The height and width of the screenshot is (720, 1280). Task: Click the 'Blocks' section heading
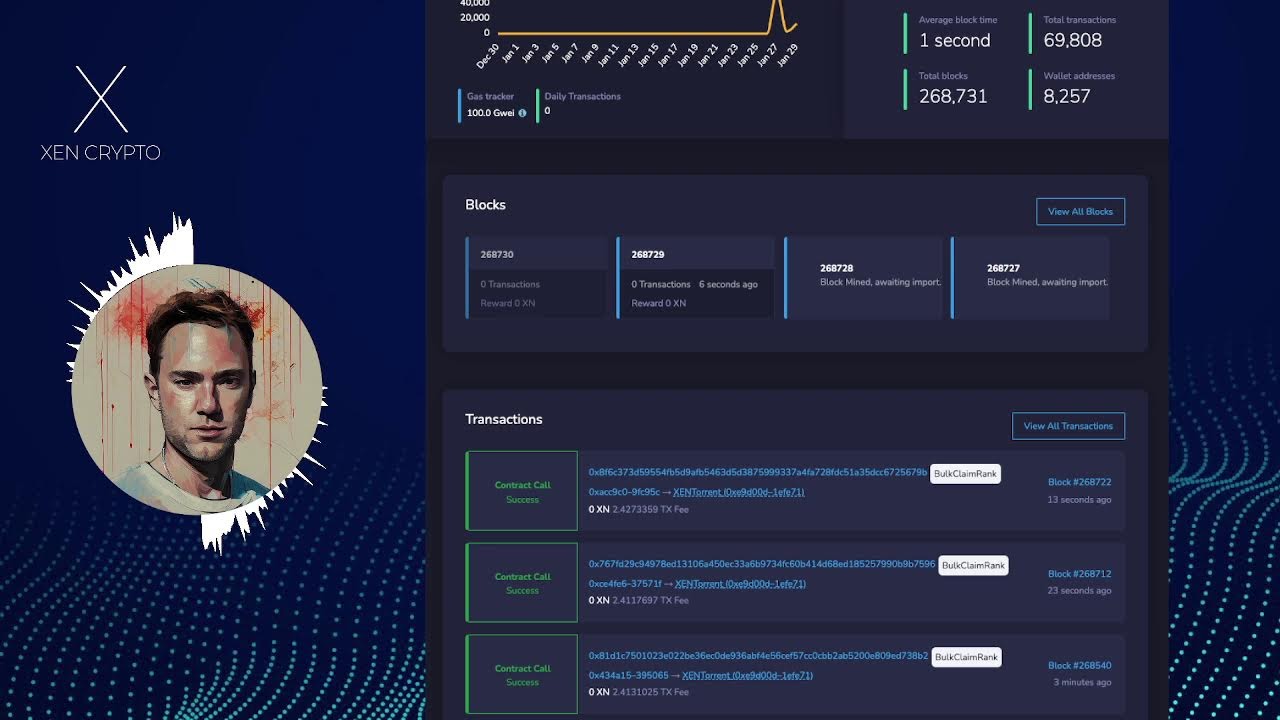[x=485, y=205]
